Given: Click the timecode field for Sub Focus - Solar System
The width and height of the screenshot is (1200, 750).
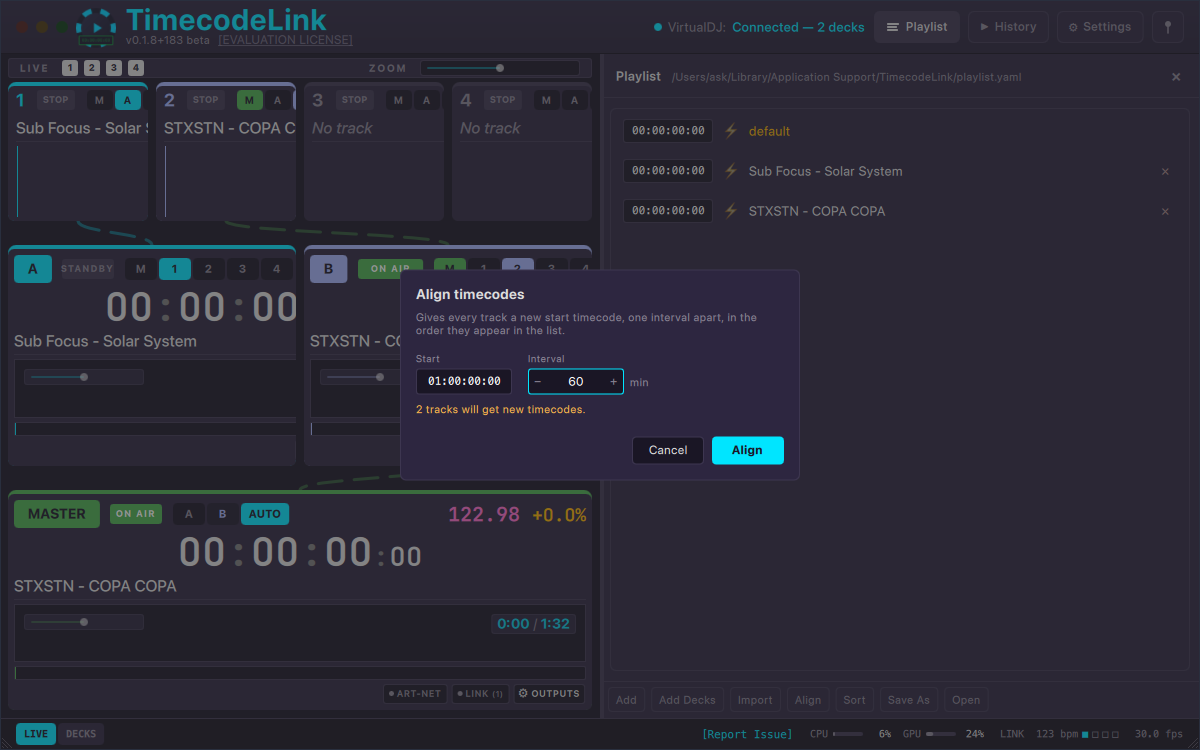Looking at the screenshot, I should pos(668,171).
